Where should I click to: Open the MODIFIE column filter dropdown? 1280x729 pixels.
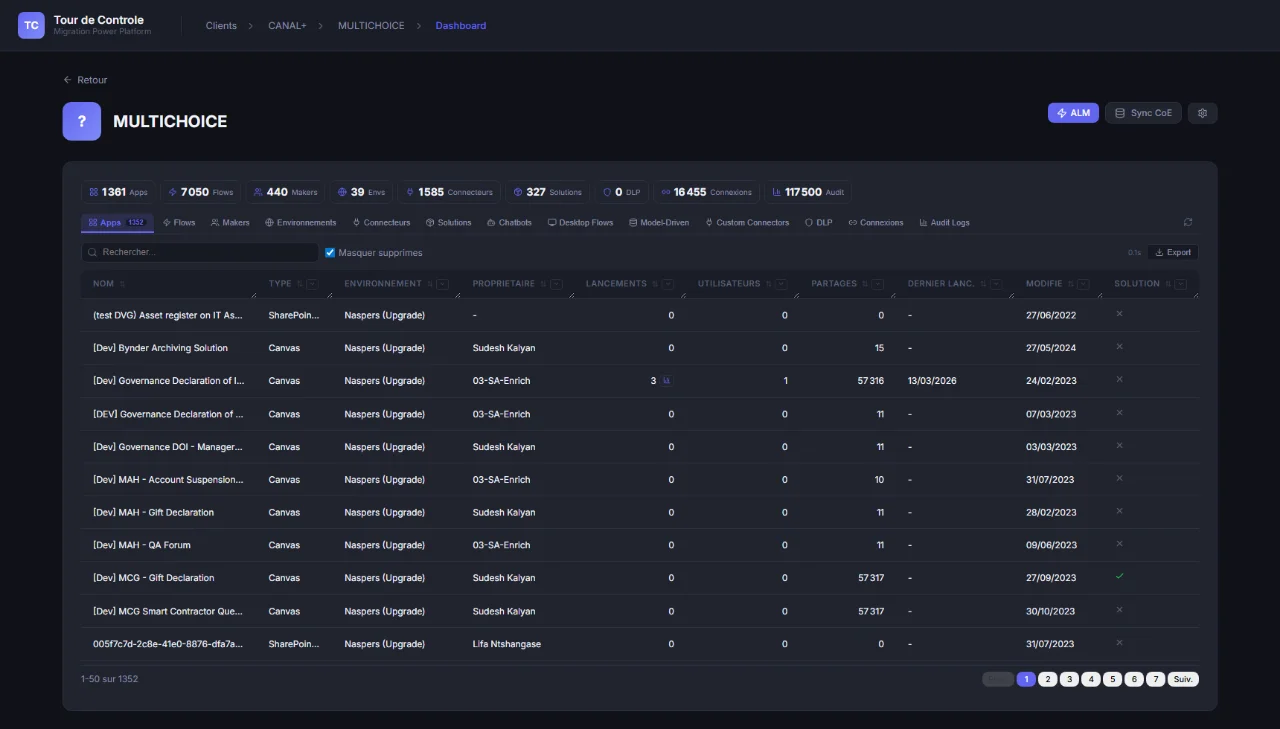[1084, 284]
